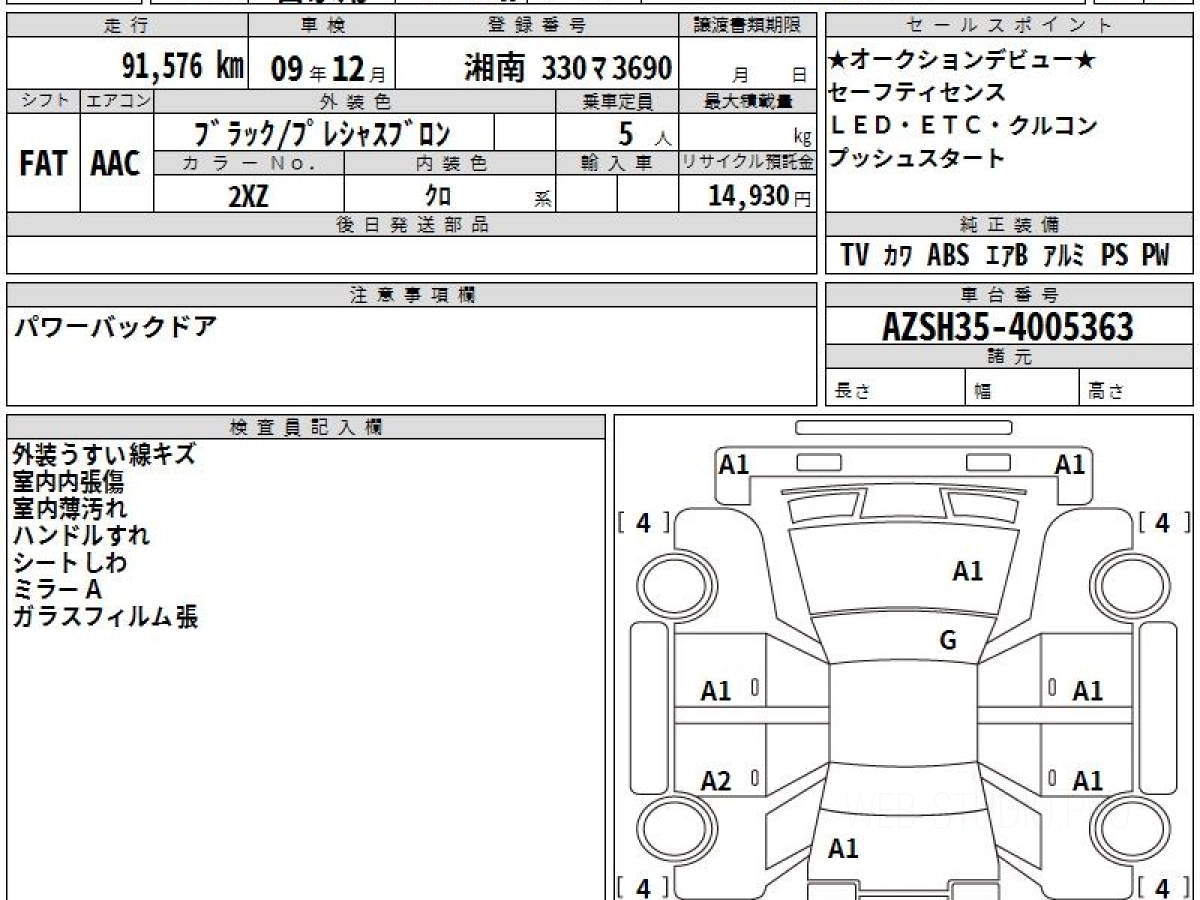This screenshot has height=900, width=1200.
Task: Click the セールスポイント header
Action: click(1009, 25)
